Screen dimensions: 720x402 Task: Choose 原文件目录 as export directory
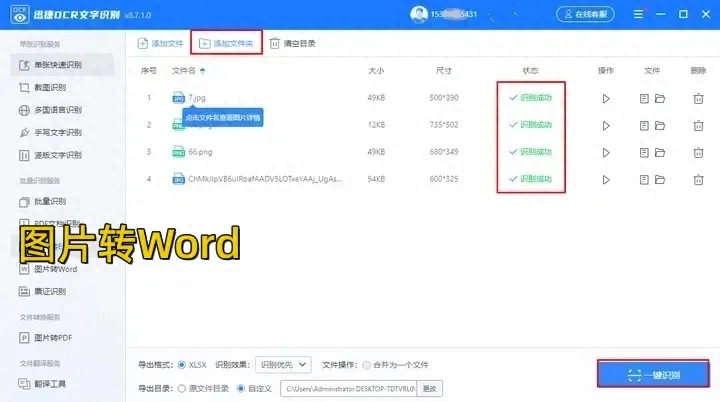click(x=181, y=389)
